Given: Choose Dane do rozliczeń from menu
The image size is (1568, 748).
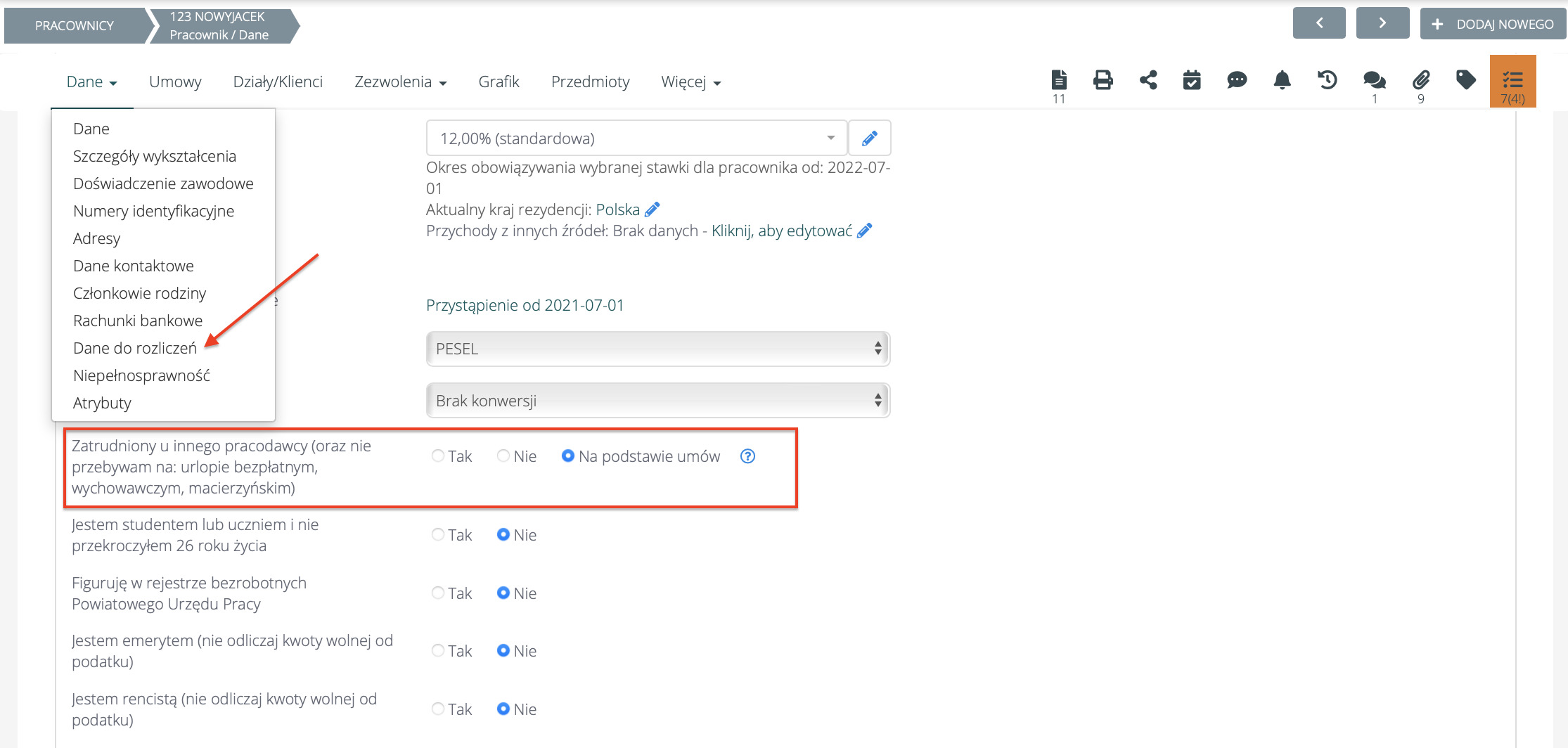Looking at the screenshot, I should pos(135,348).
